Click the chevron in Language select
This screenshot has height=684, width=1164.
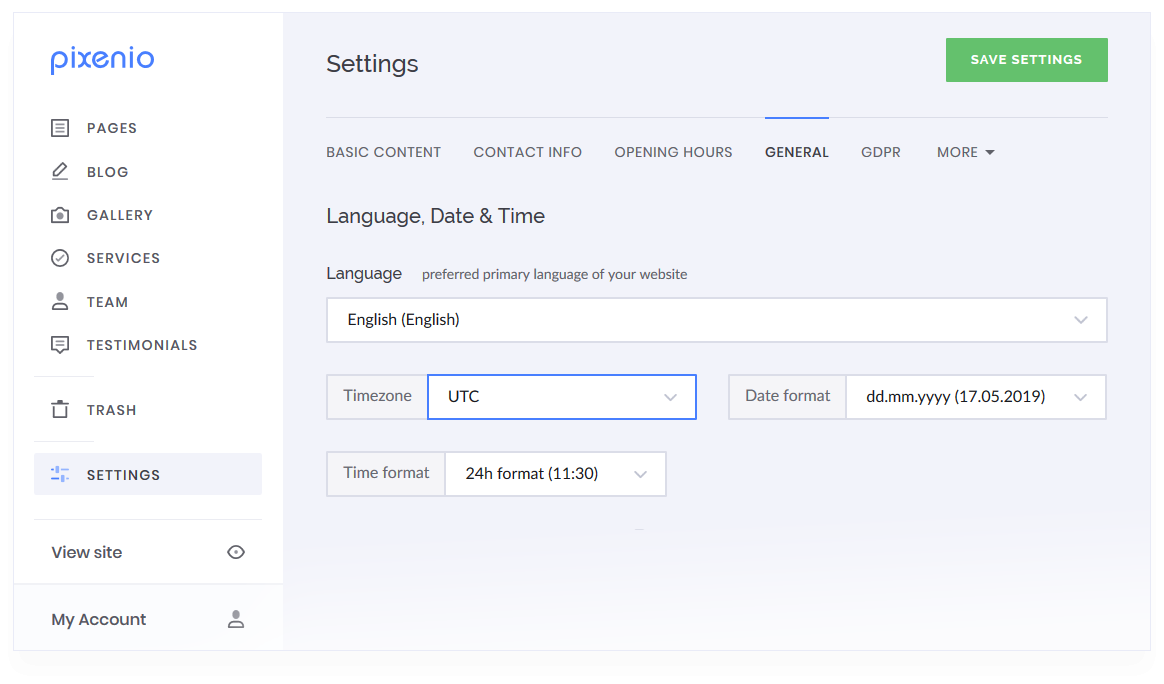tap(1081, 320)
